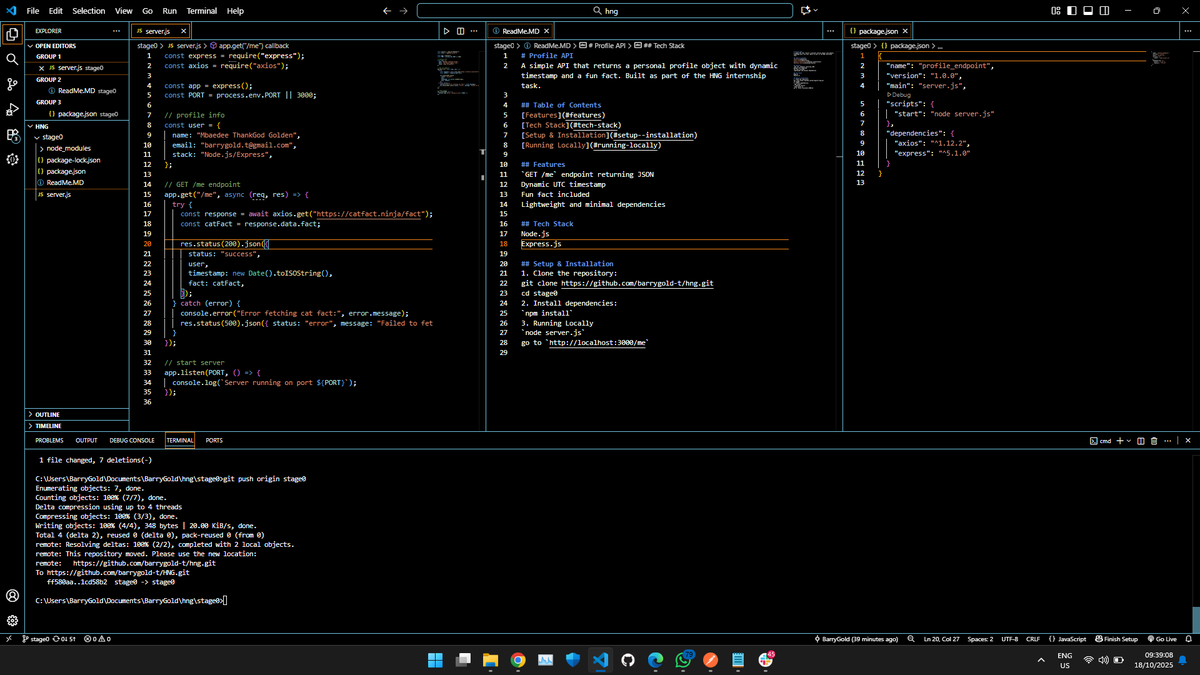Kill the terminal with the trash icon

pos(1156,439)
